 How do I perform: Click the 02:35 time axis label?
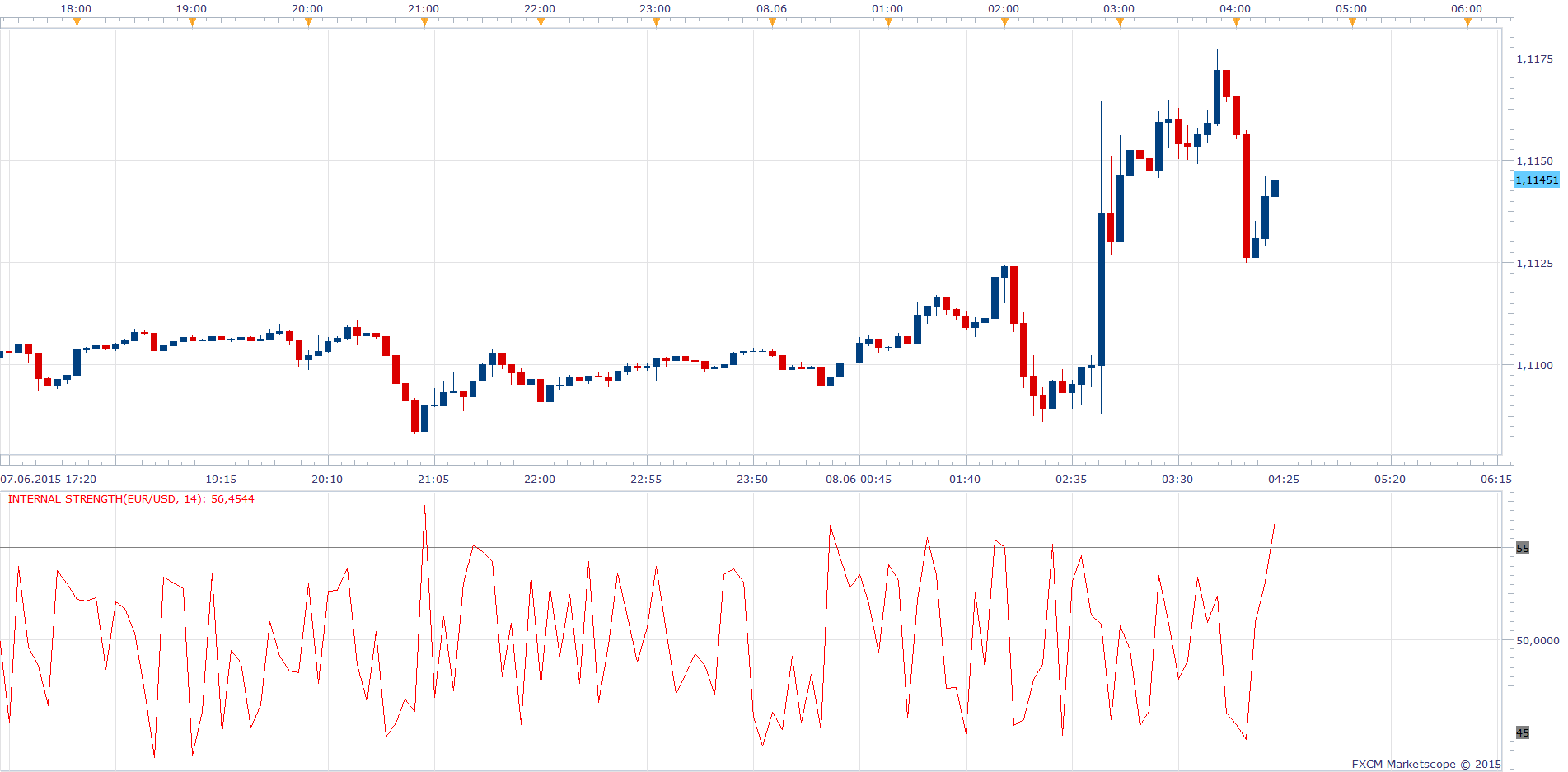tap(1071, 480)
